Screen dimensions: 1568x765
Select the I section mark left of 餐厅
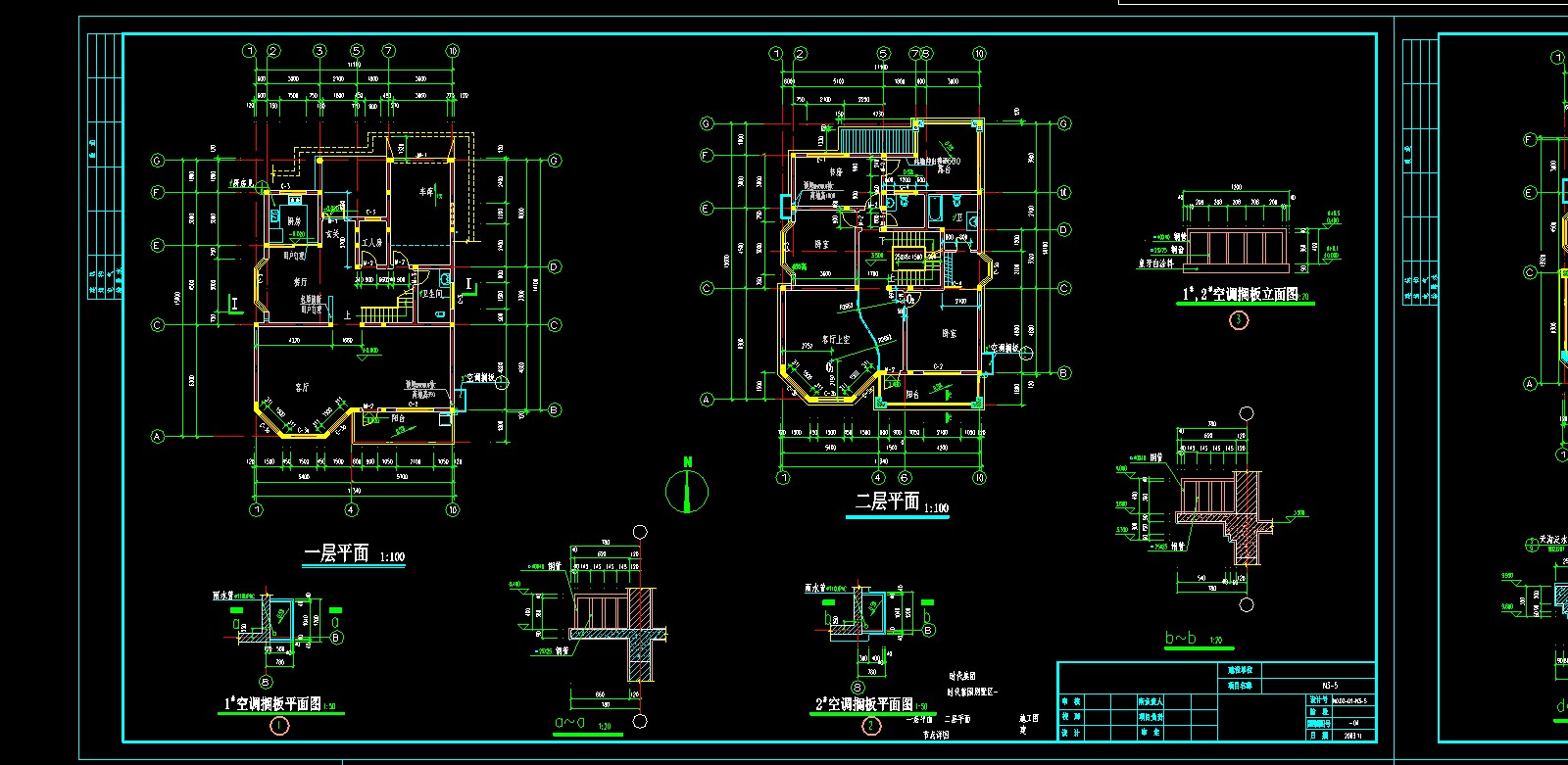234,304
